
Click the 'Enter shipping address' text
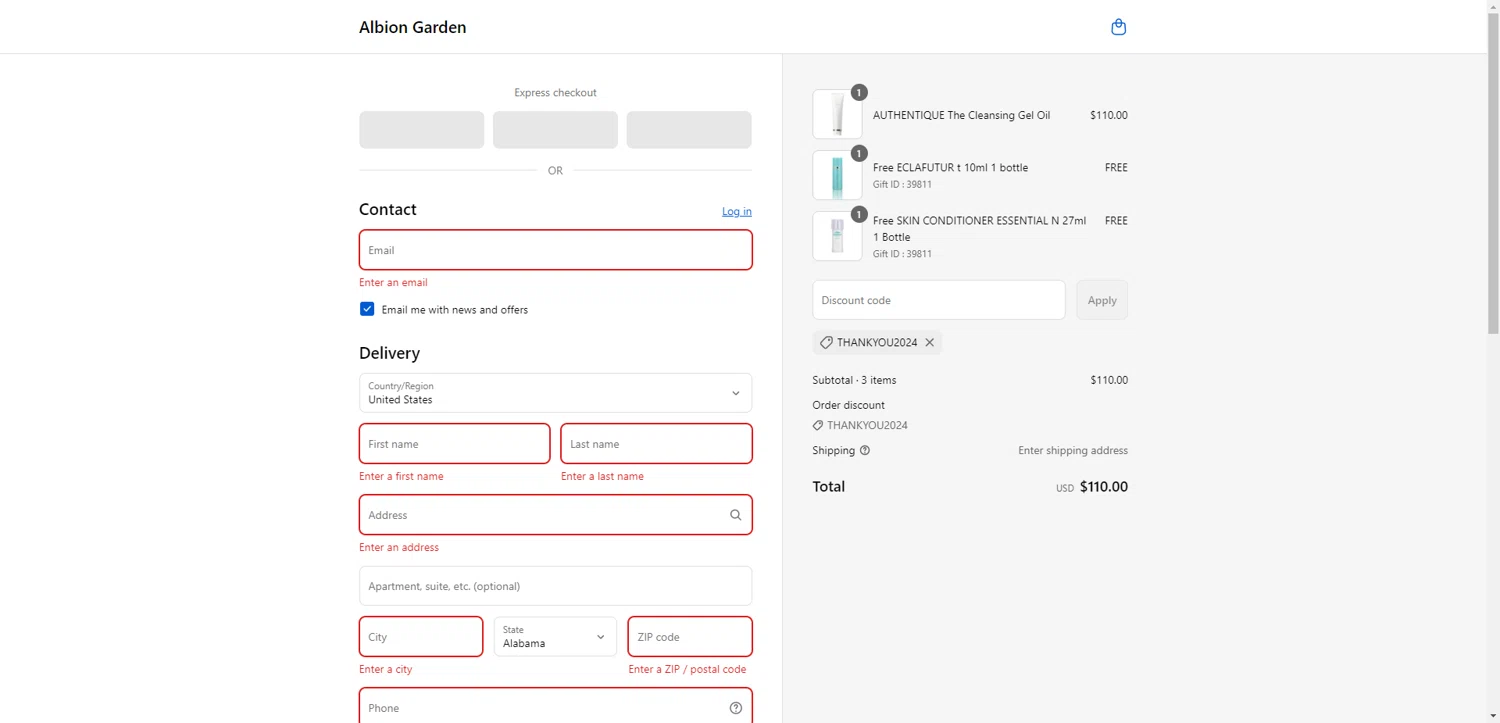pyautogui.click(x=1073, y=451)
